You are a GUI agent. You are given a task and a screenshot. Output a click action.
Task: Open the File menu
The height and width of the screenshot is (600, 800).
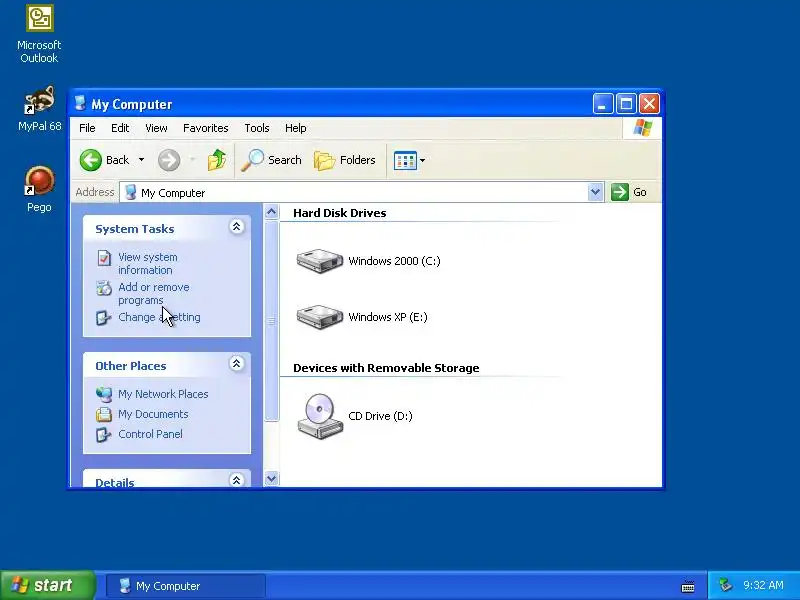point(87,128)
